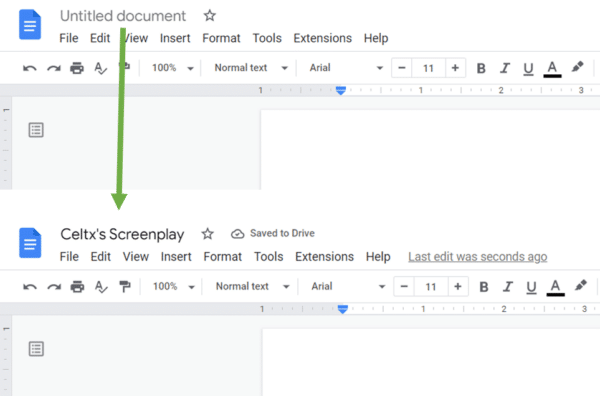Run spell check in Celtx's Screenplay toolbar
This screenshot has height=396, width=600.
(101, 287)
